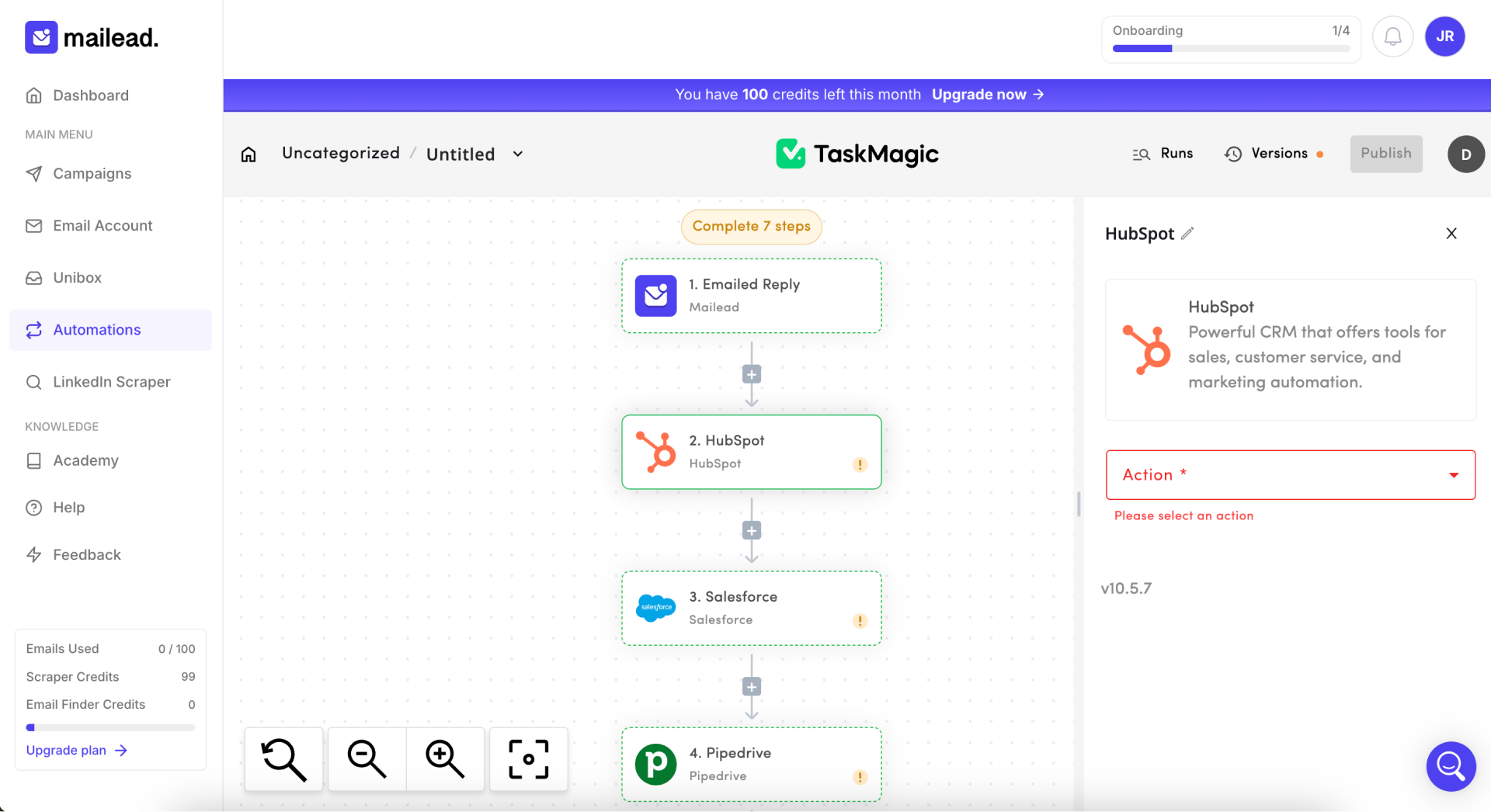Zoom out of the canvas
The height and width of the screenshot is (812, 1491).
[367, 759]
